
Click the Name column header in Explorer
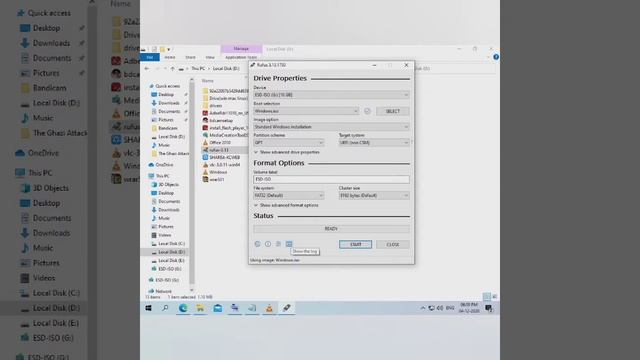coord(208,81)
